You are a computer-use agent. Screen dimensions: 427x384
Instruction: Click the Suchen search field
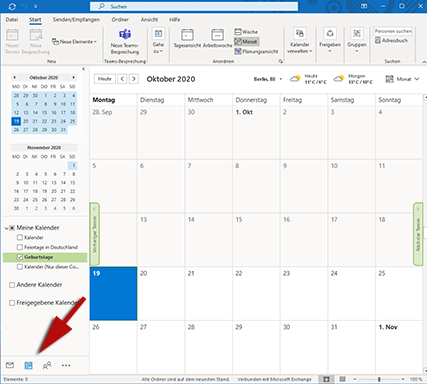(x=194, y=6)
